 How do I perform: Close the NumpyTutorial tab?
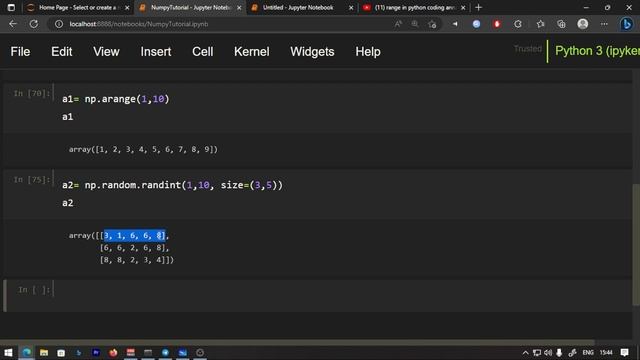coord(239,8)
